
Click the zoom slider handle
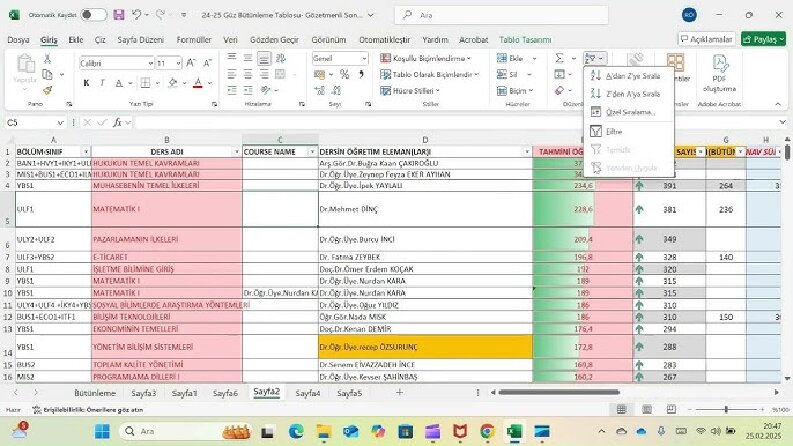coord(726,409)
